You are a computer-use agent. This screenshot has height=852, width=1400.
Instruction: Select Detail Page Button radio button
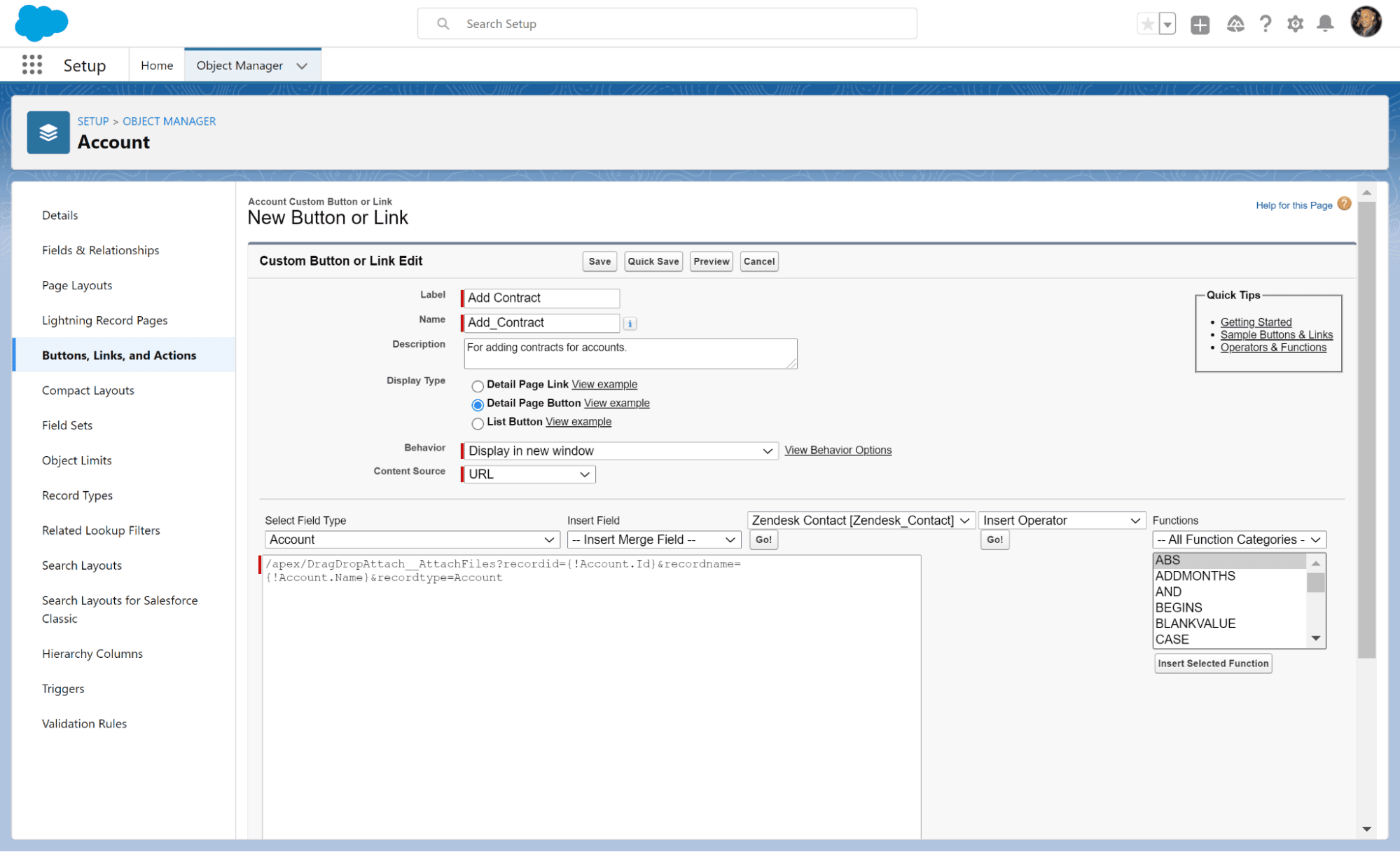477,403
